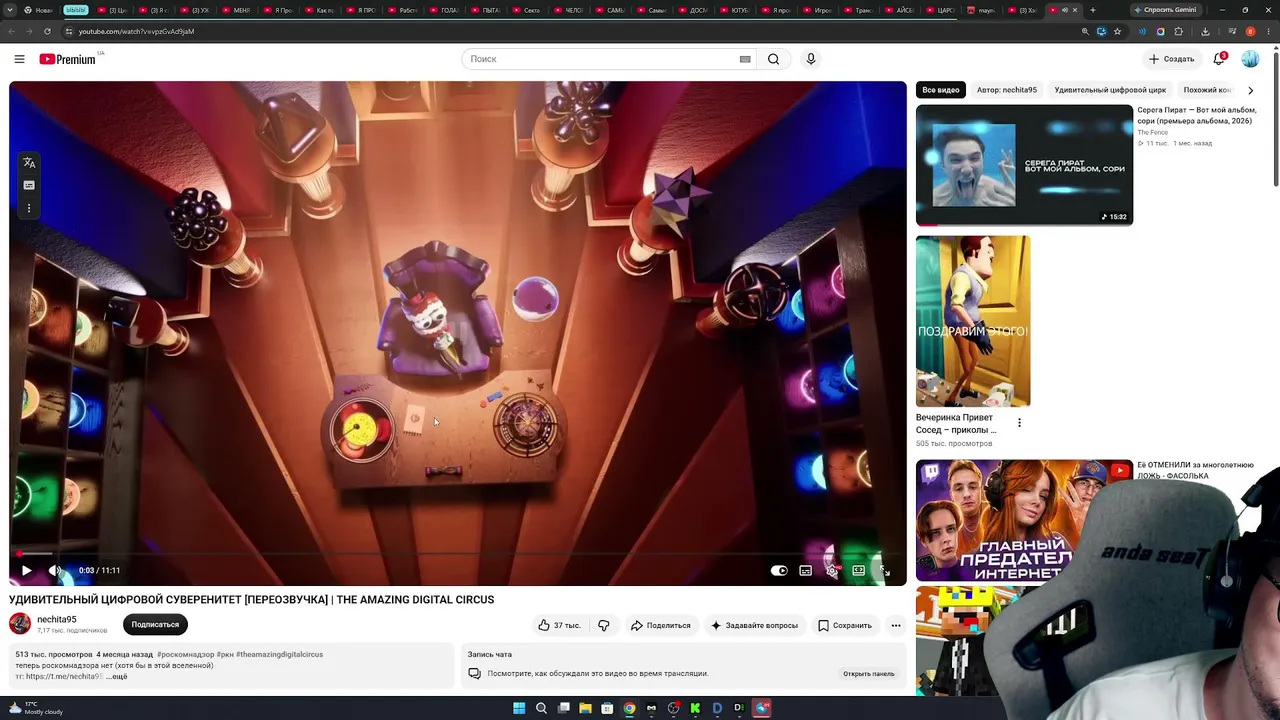
Task: Subscribe with the Подписаться button
Action: [155, 625]
